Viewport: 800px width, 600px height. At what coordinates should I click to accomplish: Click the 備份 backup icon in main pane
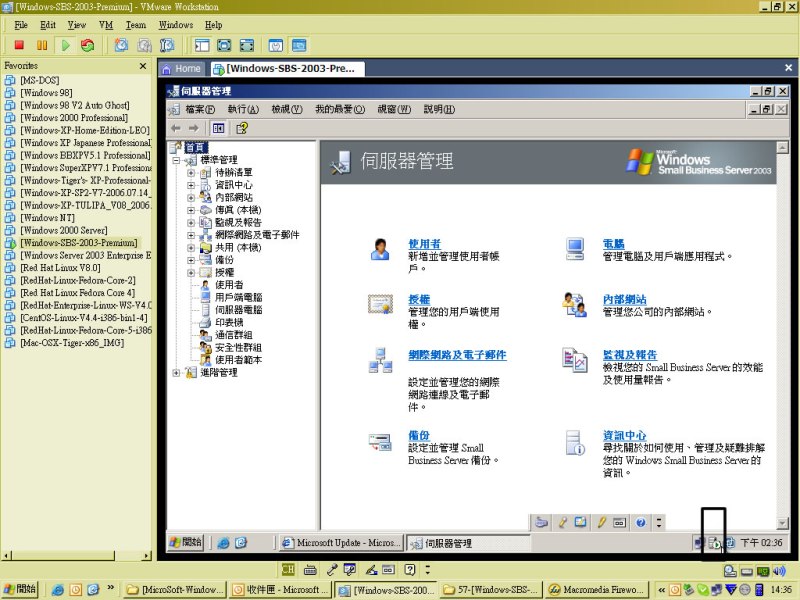pyautogui.click(x=380, y=442)
